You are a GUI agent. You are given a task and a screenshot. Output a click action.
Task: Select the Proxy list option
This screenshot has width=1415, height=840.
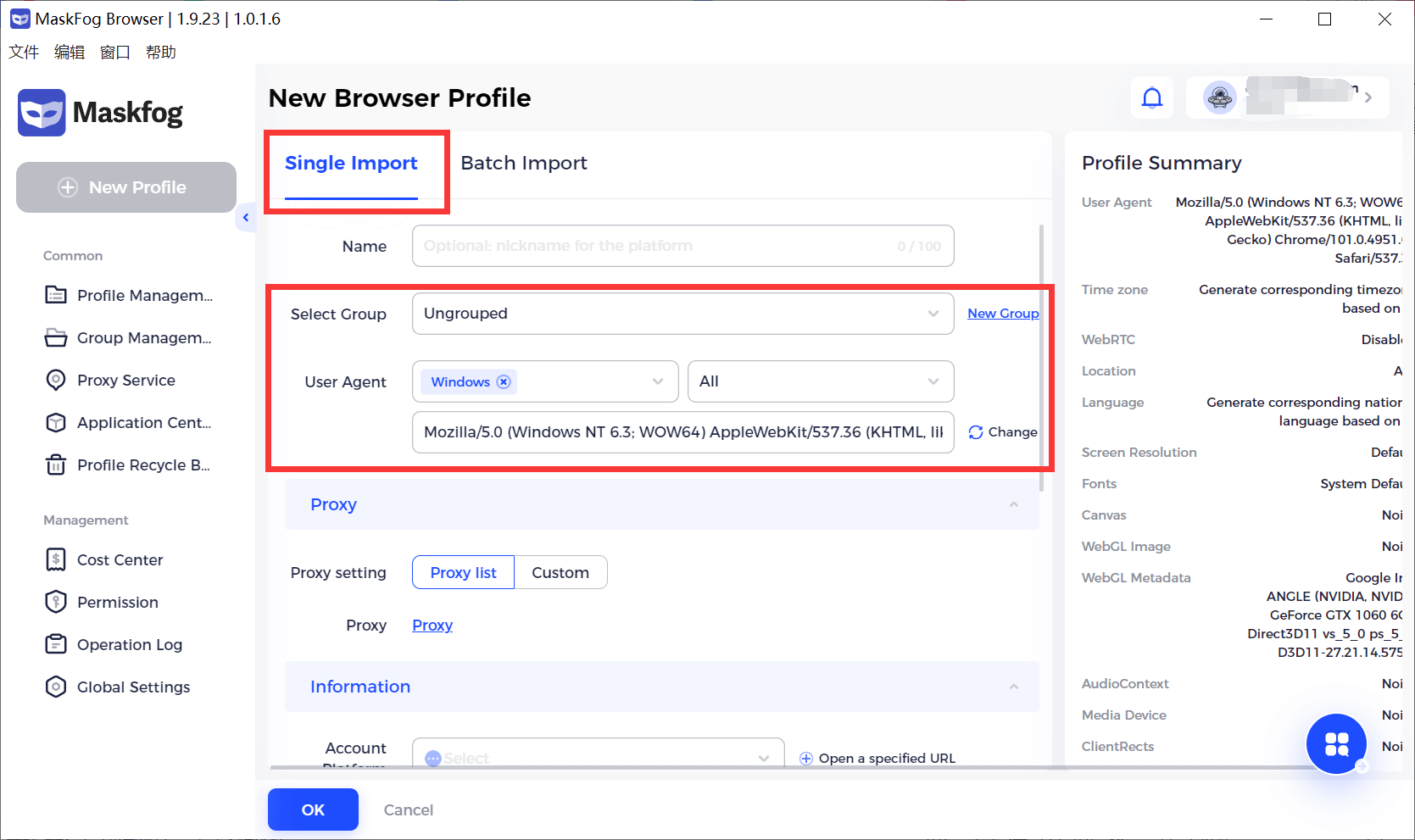(463, 572)
